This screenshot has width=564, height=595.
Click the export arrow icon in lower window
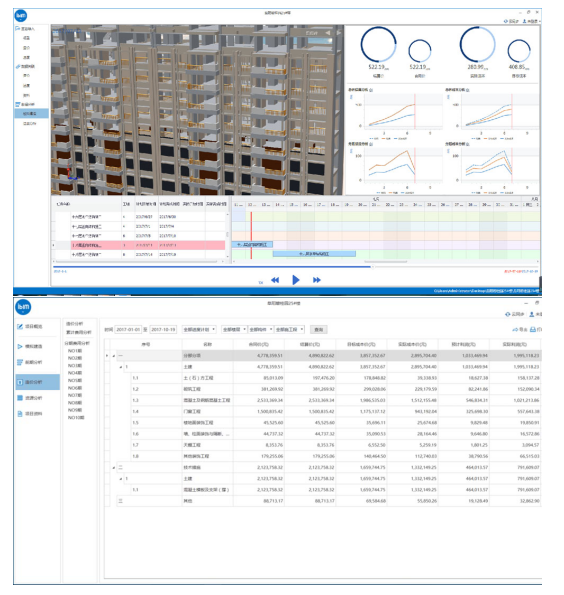pos(515,329)
